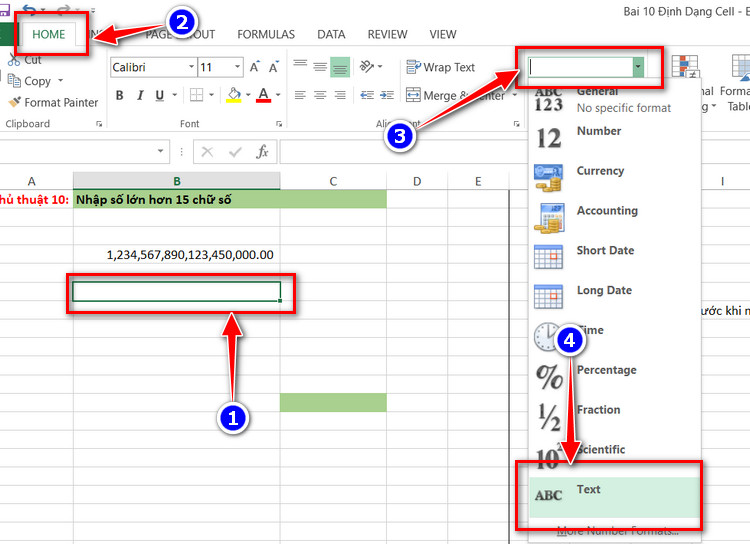
Task: Set Bottom Align for the cell
Action: pos(340,67)
